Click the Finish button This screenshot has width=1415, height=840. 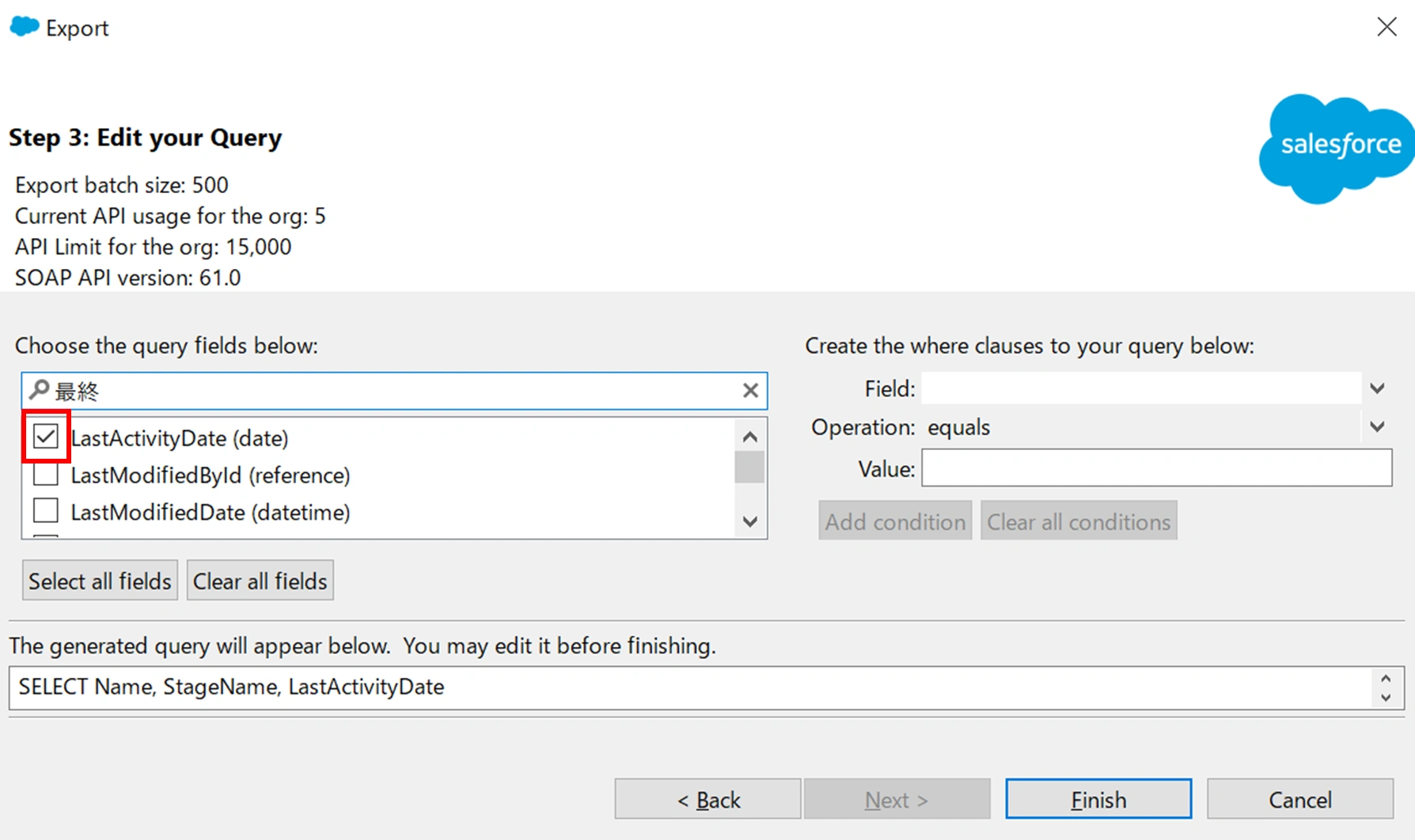coord(1098,799)
